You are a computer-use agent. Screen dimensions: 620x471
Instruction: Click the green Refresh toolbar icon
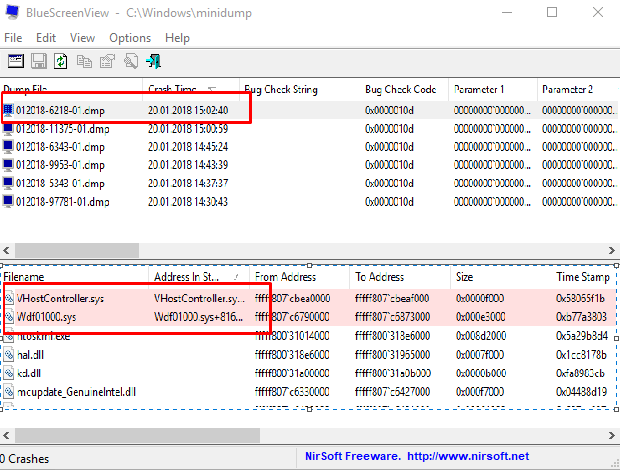[61, 62]
